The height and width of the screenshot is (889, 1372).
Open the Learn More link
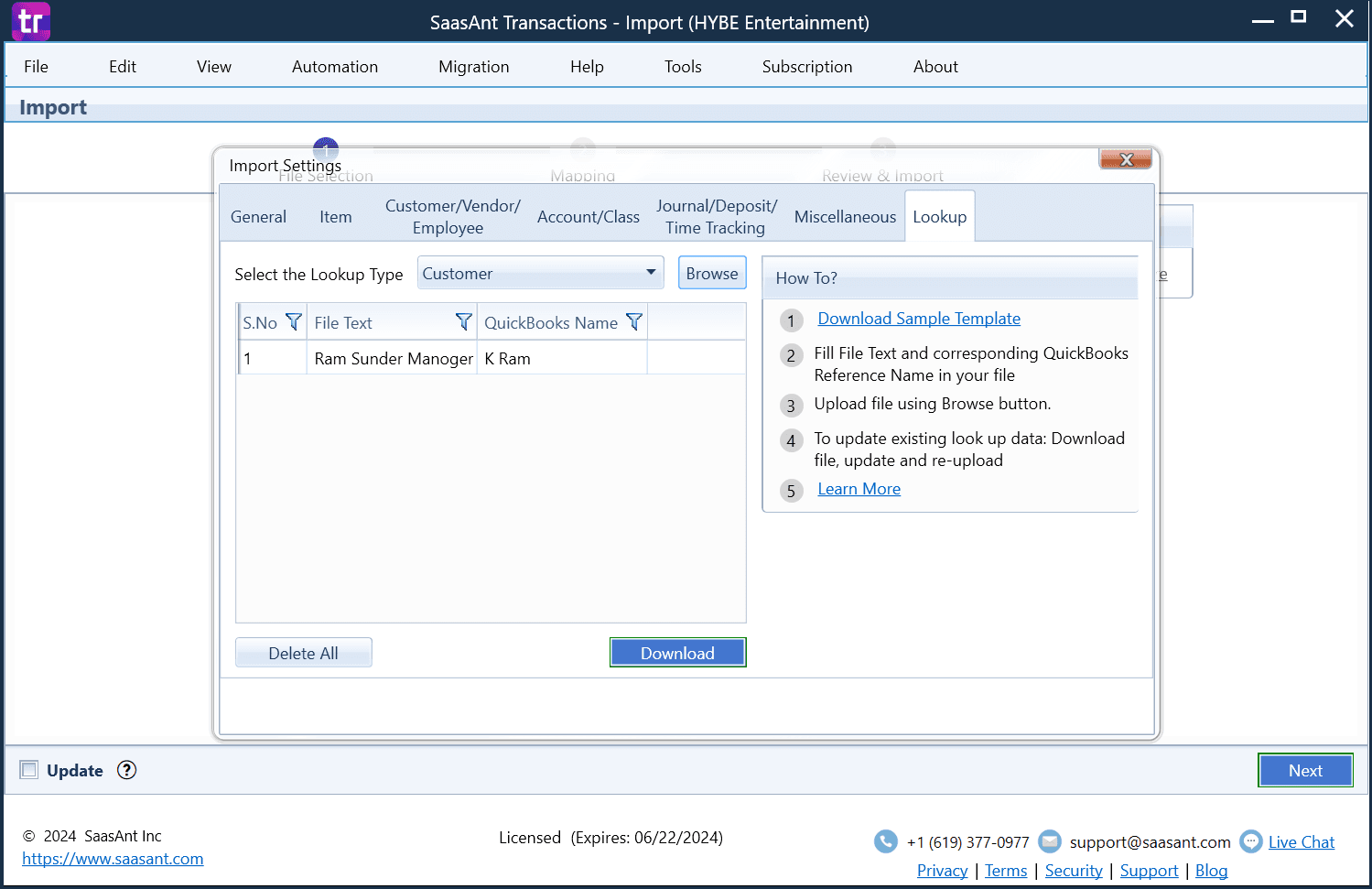pos(859,489)
